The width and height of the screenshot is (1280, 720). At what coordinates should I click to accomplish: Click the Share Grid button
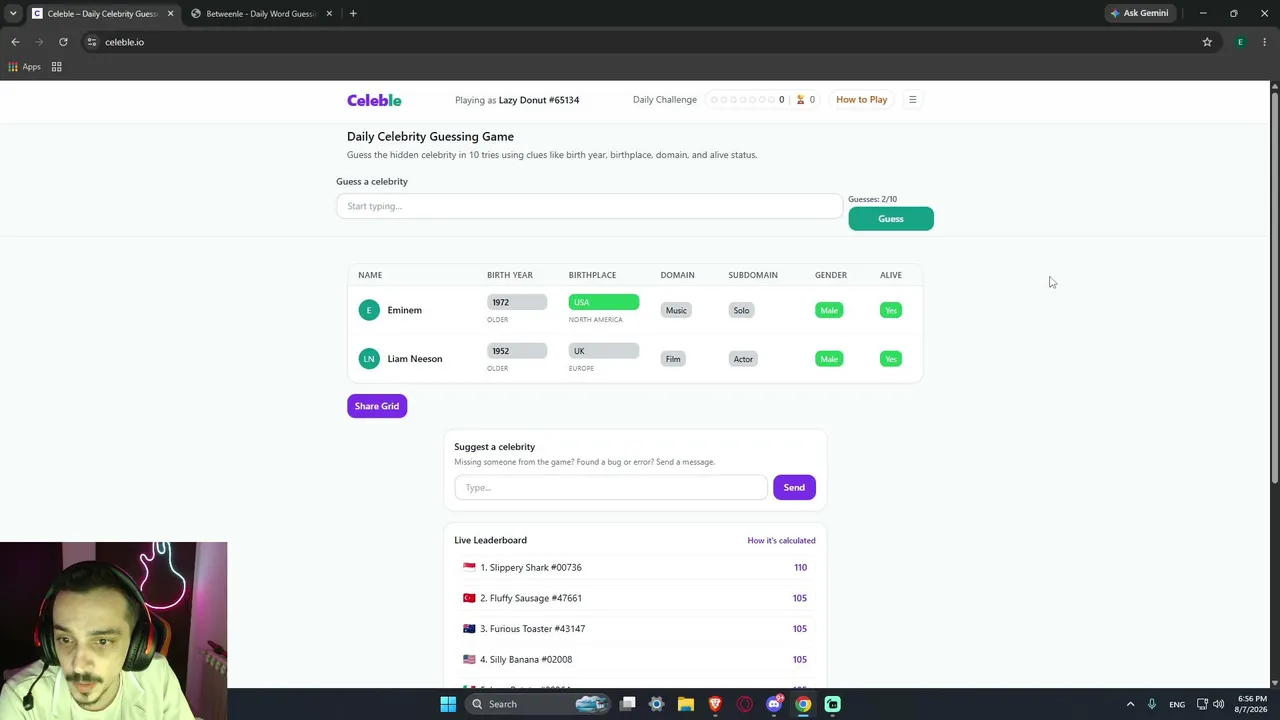[377, 406]
